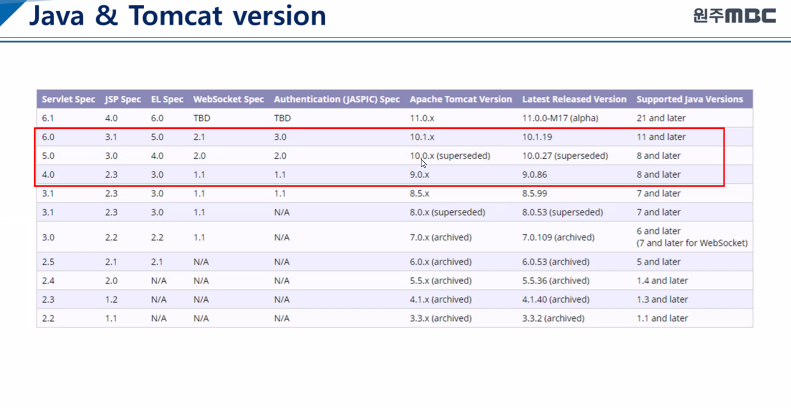Click '7 and later' in the 8.0.x row
791x408 pixels.
pyautogui.click(x=658, y=212)
